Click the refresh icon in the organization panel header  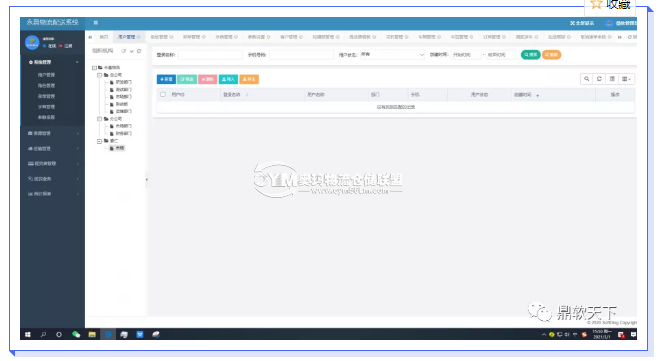pos(139,51)
